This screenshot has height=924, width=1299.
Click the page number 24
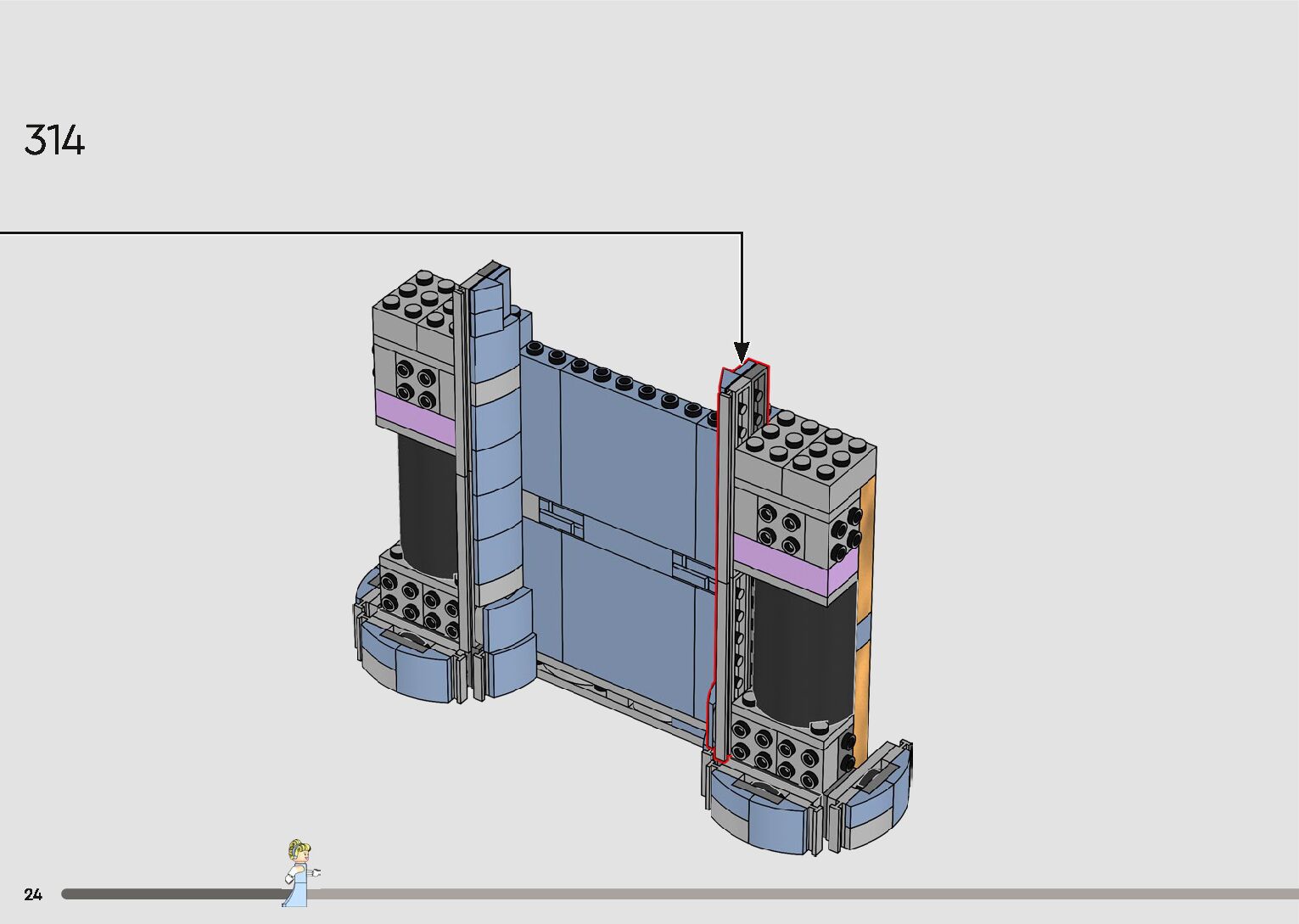(33, 894)
